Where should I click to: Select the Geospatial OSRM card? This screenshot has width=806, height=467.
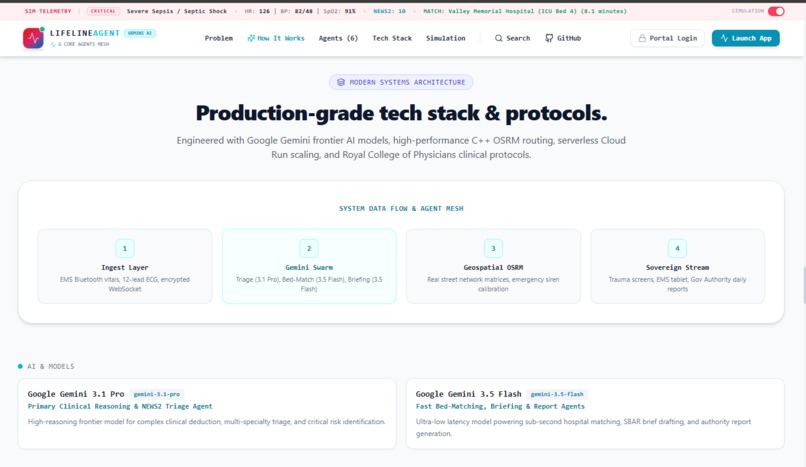pyautogui.click(x=493, y=266)
